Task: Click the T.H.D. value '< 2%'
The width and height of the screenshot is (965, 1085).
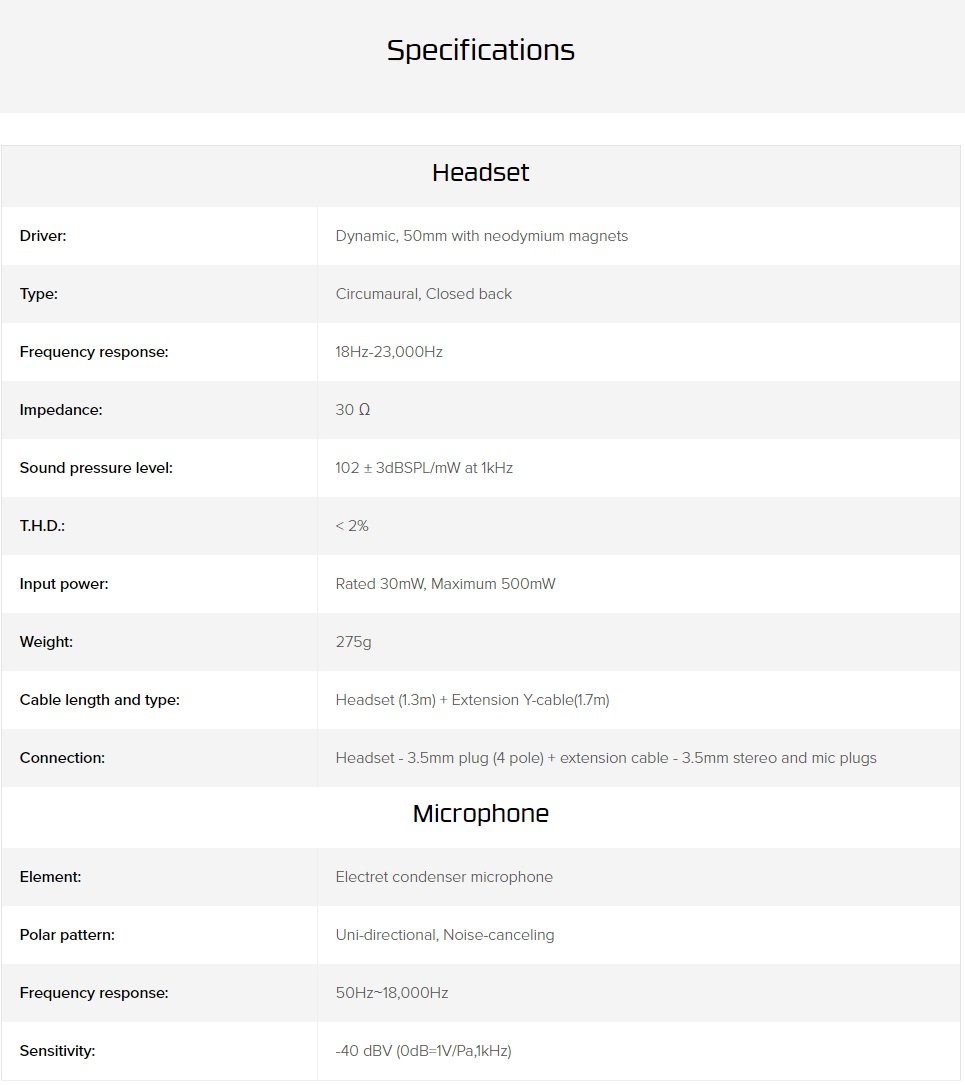Action: (x=352, y=526)
